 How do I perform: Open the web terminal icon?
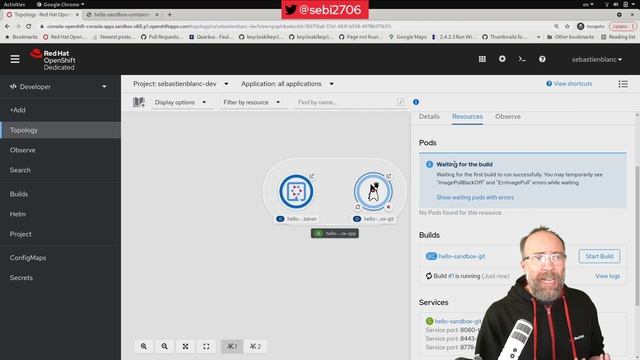pyautogui.click(x=522, y=59)
